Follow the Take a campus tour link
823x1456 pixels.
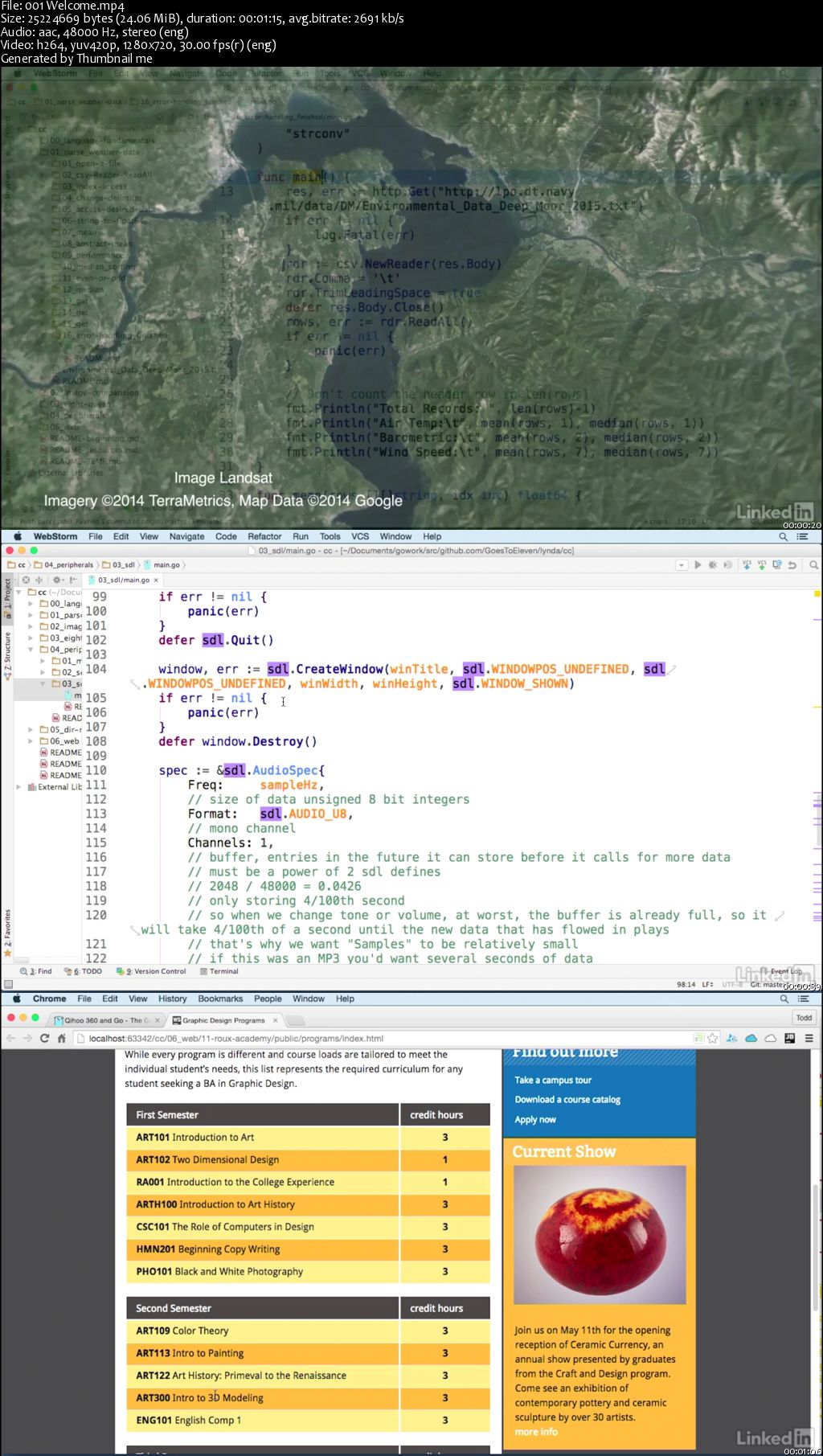[553, 1080]
